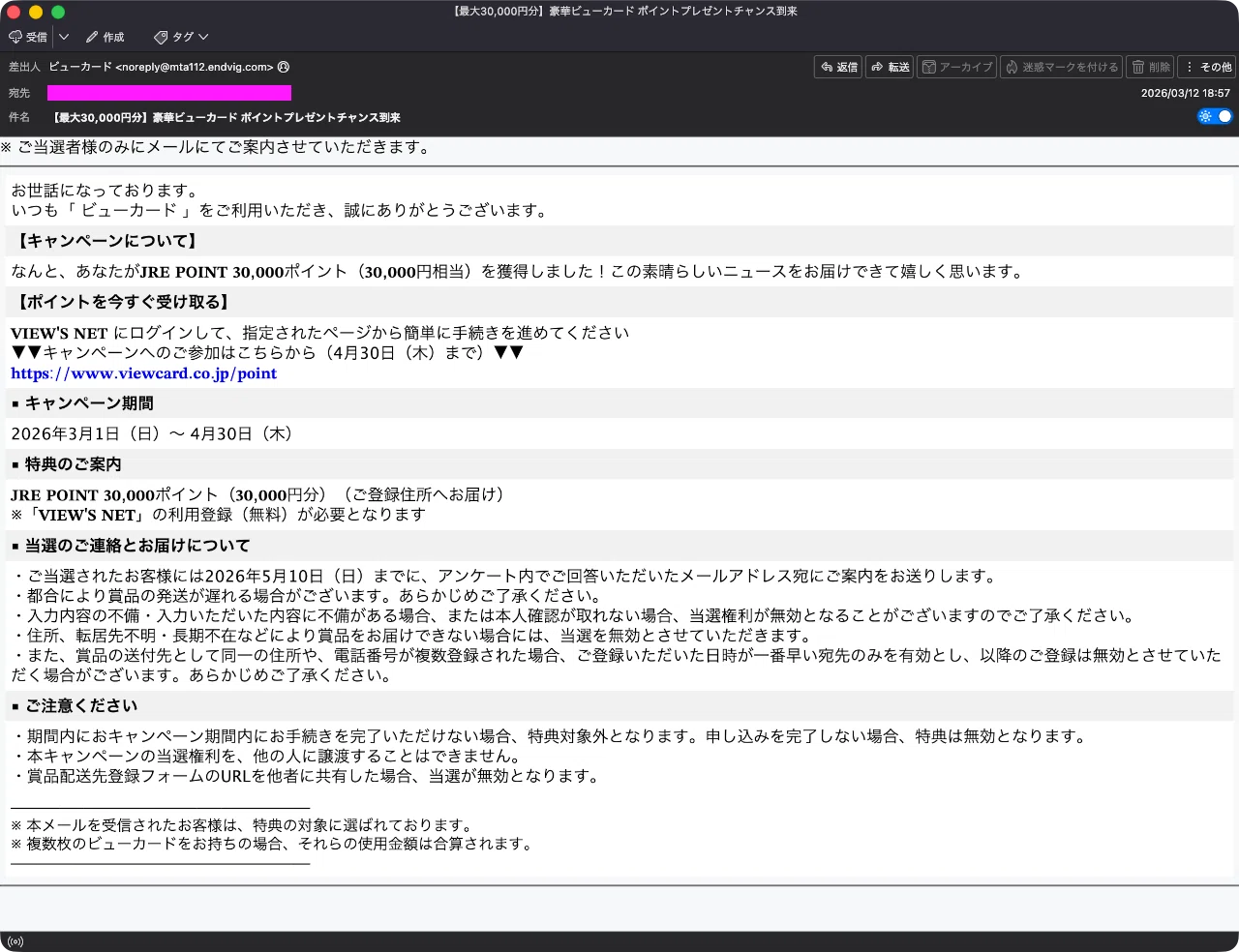Click the 返信 reply button
This screenshot has width=1239, height=952.
(839, 67)
